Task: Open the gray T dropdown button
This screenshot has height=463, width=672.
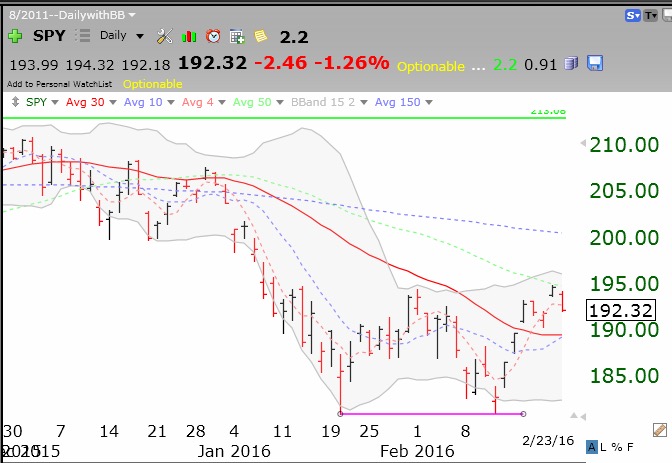Action: [x=651, y=16]
